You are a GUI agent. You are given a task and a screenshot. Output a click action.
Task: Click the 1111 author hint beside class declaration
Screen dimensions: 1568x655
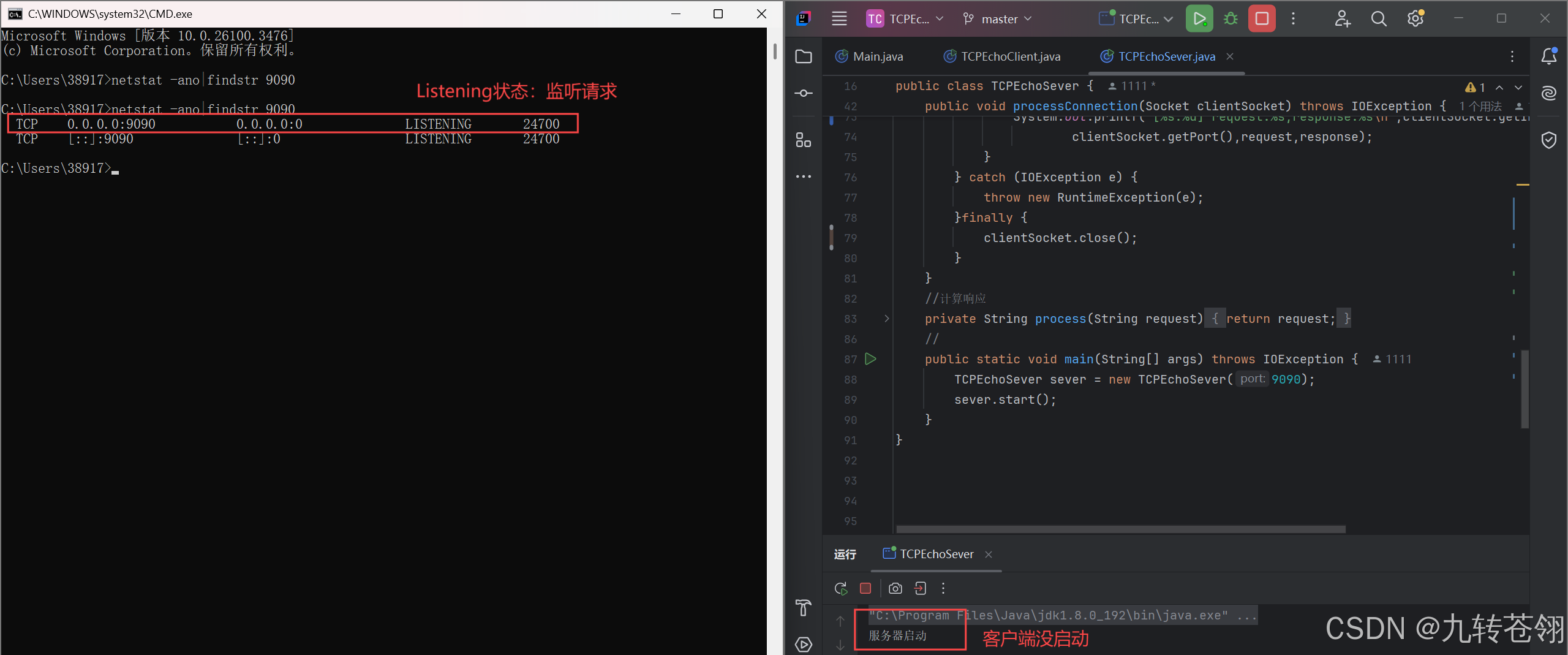1132,86
